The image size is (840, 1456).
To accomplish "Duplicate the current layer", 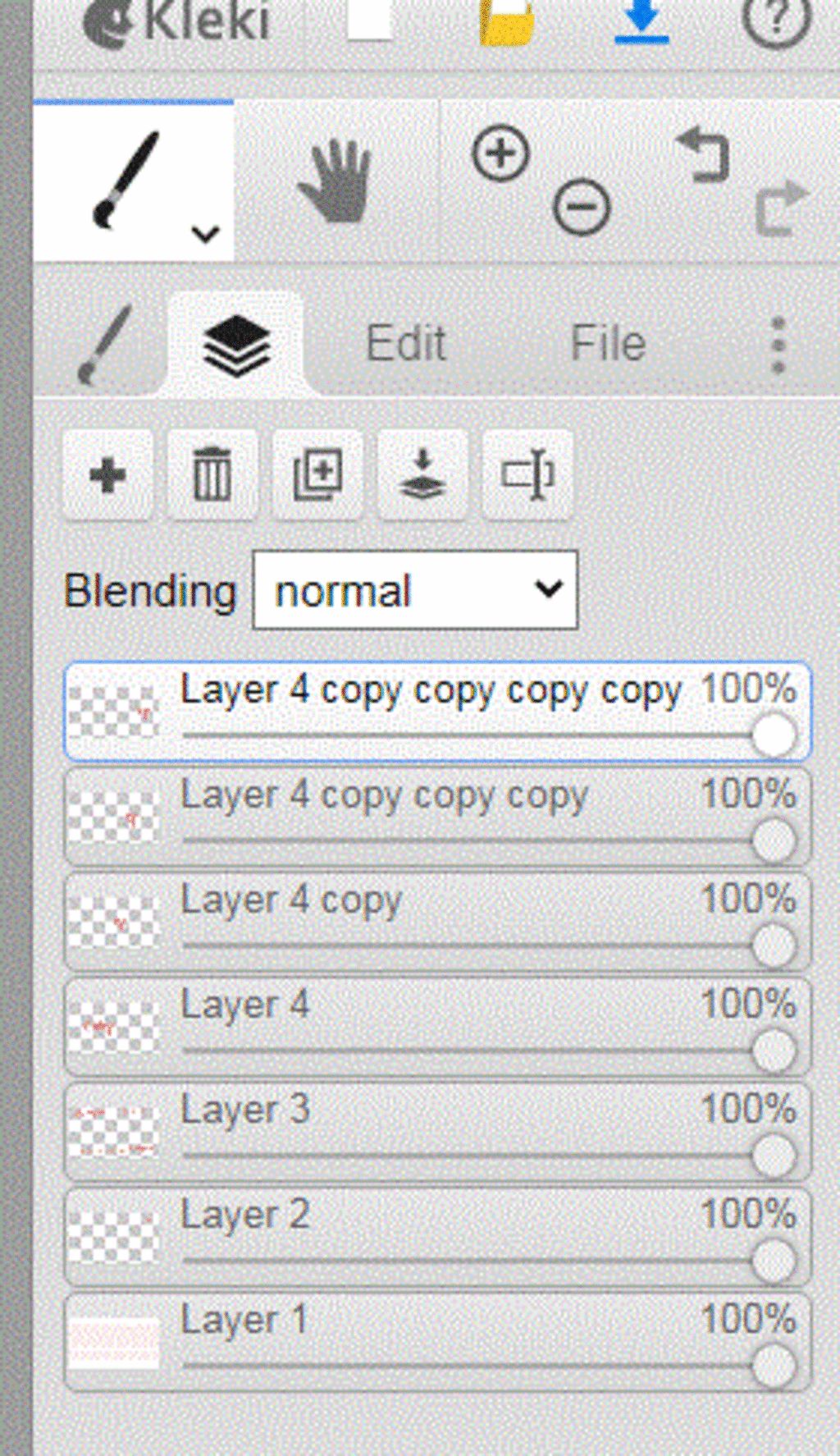I will (317, 474).
